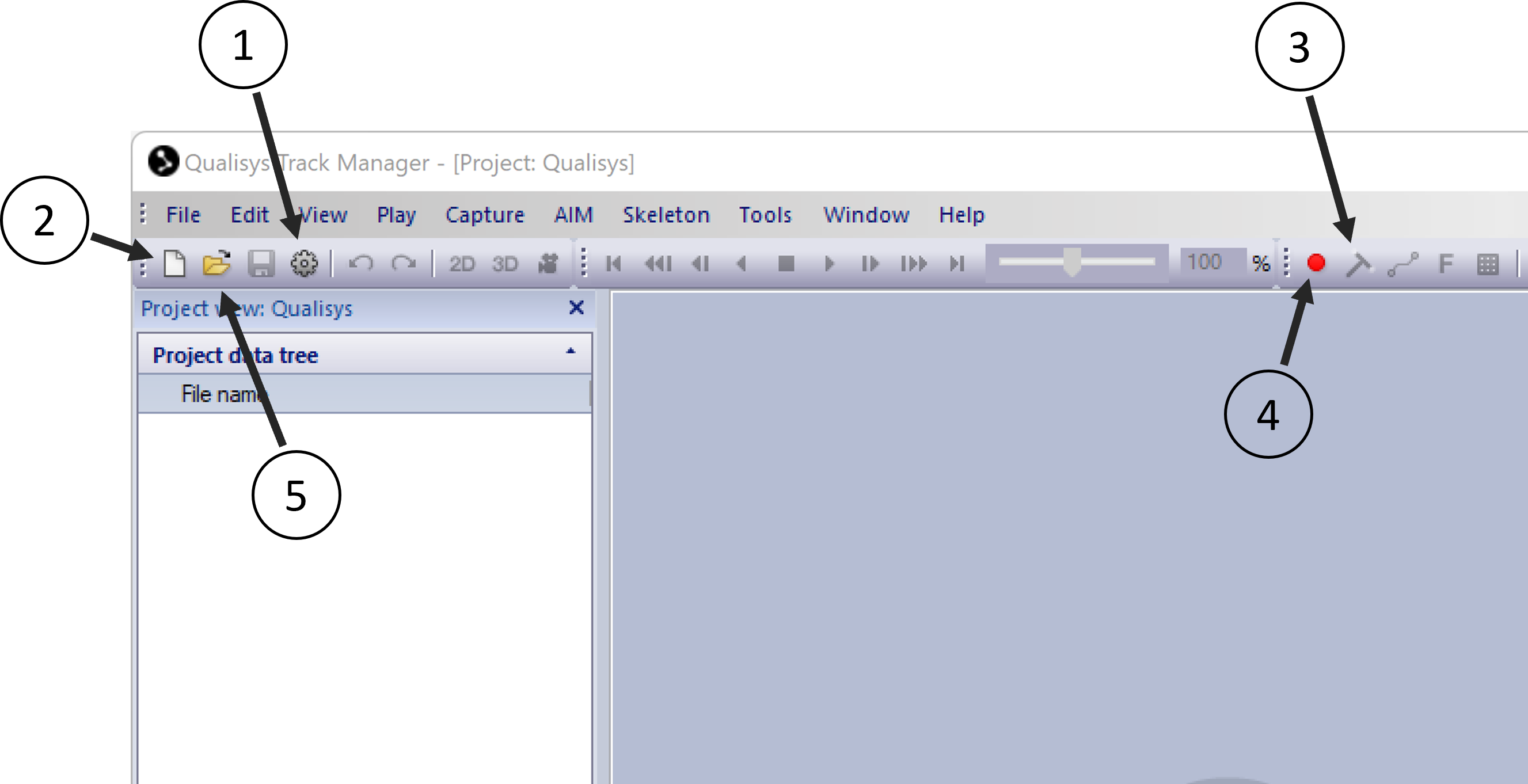Collapse the Project data tree section

(x=570, y=352)
